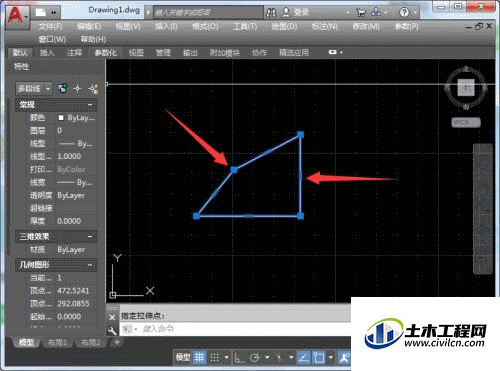Open the Autodesk Exchange shopping cart icon
The width and height of the screenshot is (500, 371).
click(x=360, y=13)
